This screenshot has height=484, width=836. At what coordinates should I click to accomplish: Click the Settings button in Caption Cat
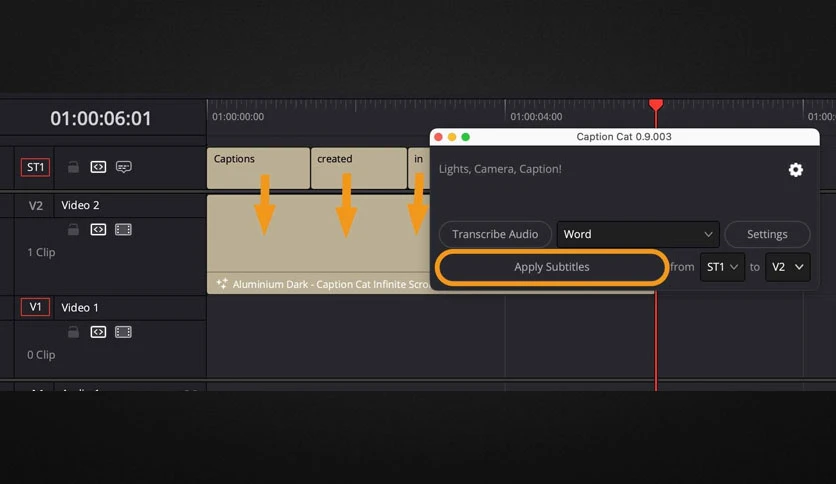pyautogui.click(x=767, y=235)
